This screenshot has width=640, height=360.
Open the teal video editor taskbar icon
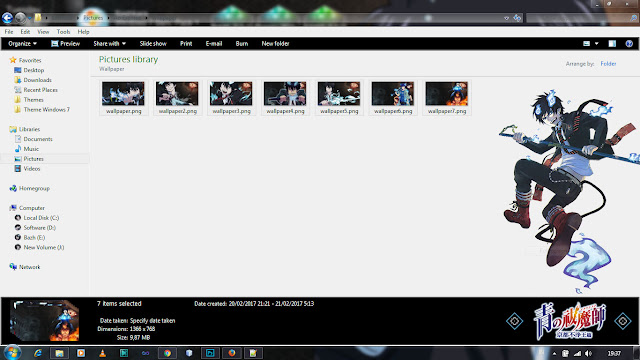(x=124, y=353)
